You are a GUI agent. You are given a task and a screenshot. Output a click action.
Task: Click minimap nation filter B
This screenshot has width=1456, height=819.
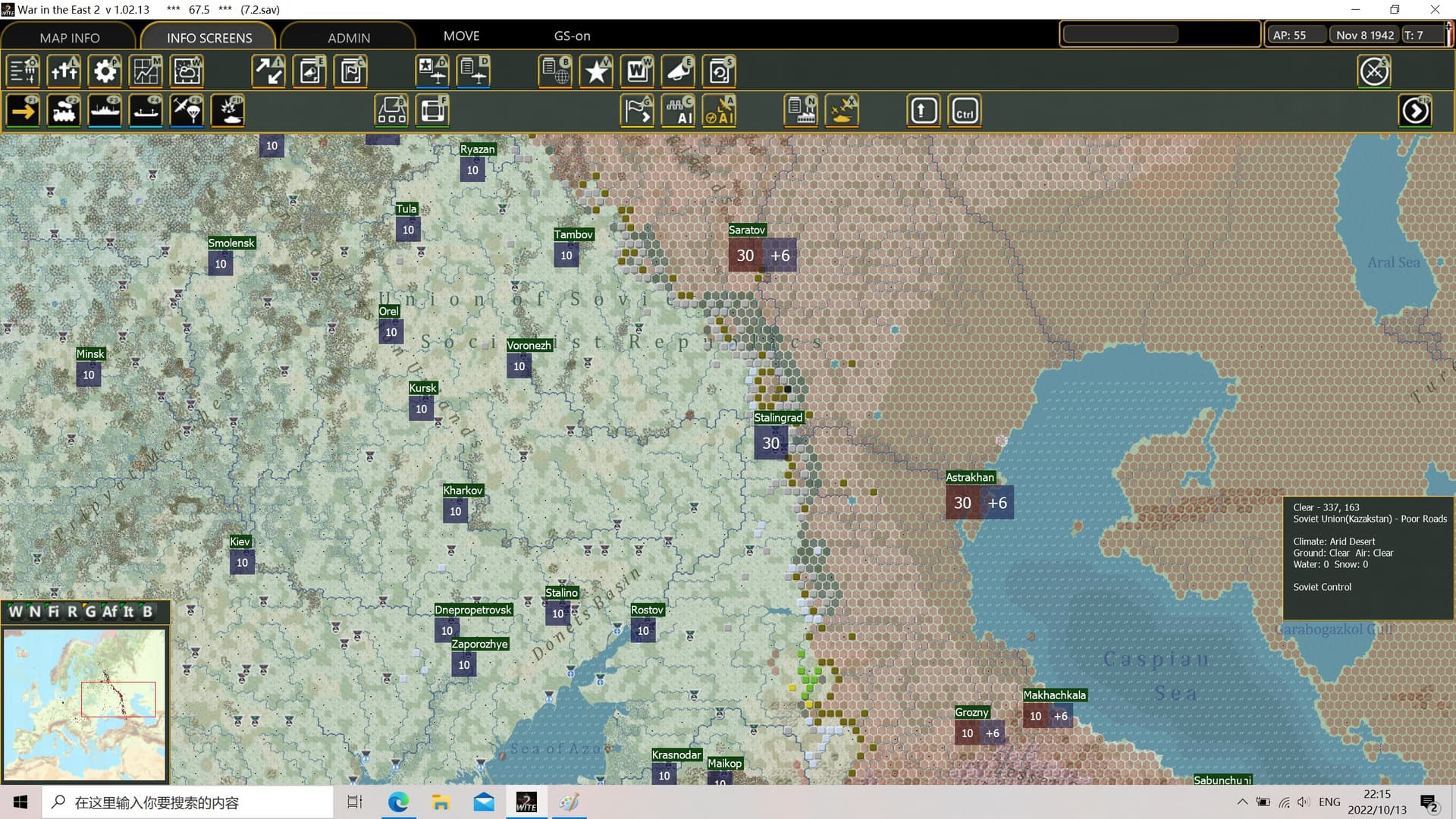(x=147, y=611)
